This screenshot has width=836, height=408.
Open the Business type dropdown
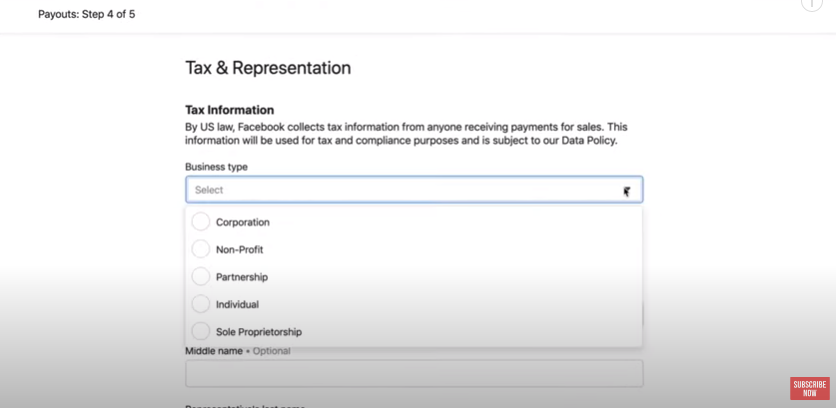tap(414, 190)
